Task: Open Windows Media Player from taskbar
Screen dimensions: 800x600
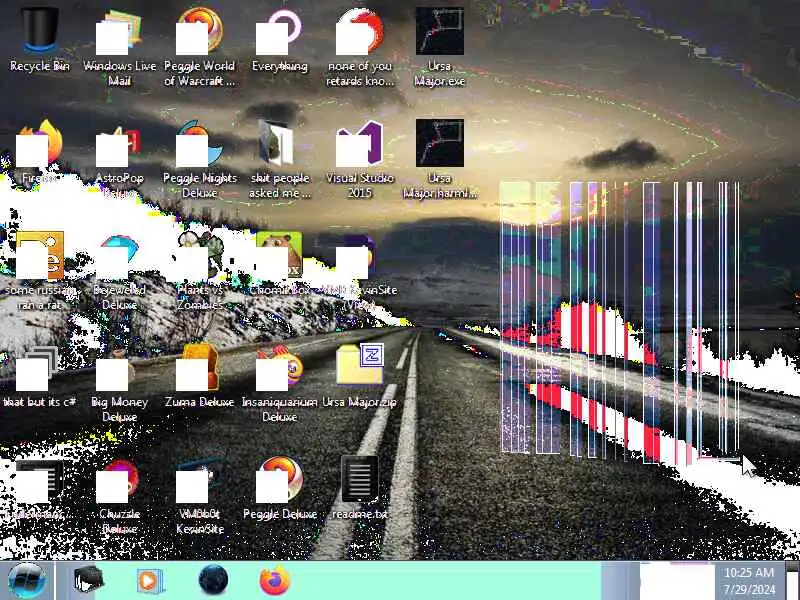Action: tap(150, 581)
